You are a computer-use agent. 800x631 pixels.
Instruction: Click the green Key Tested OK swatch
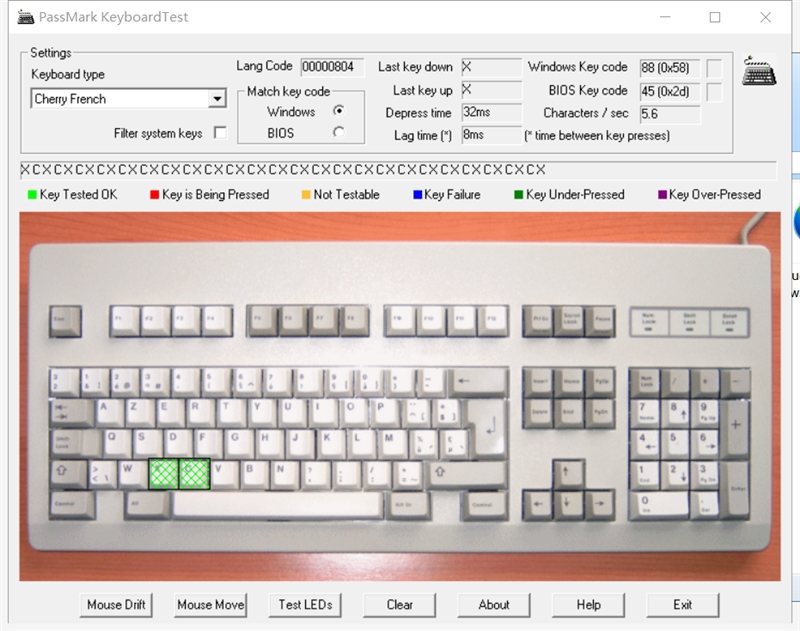32,194
